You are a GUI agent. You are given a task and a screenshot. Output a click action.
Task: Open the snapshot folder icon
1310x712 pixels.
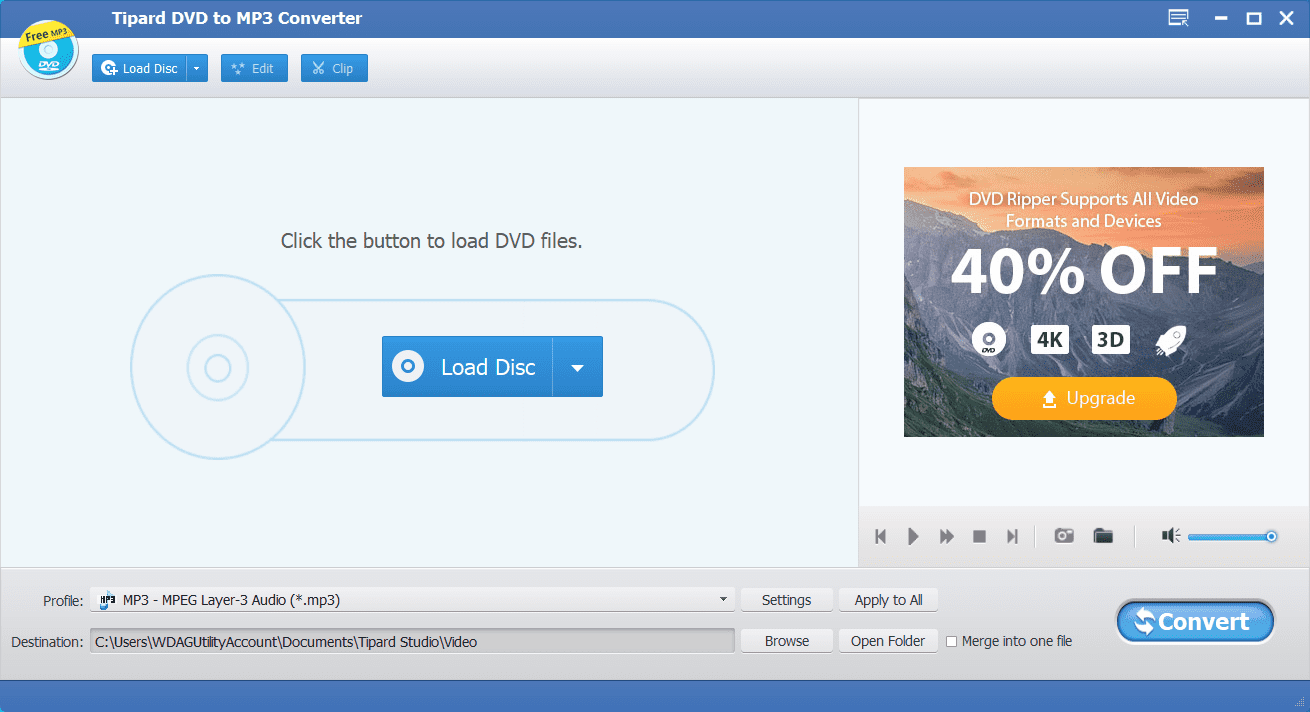1103,536
